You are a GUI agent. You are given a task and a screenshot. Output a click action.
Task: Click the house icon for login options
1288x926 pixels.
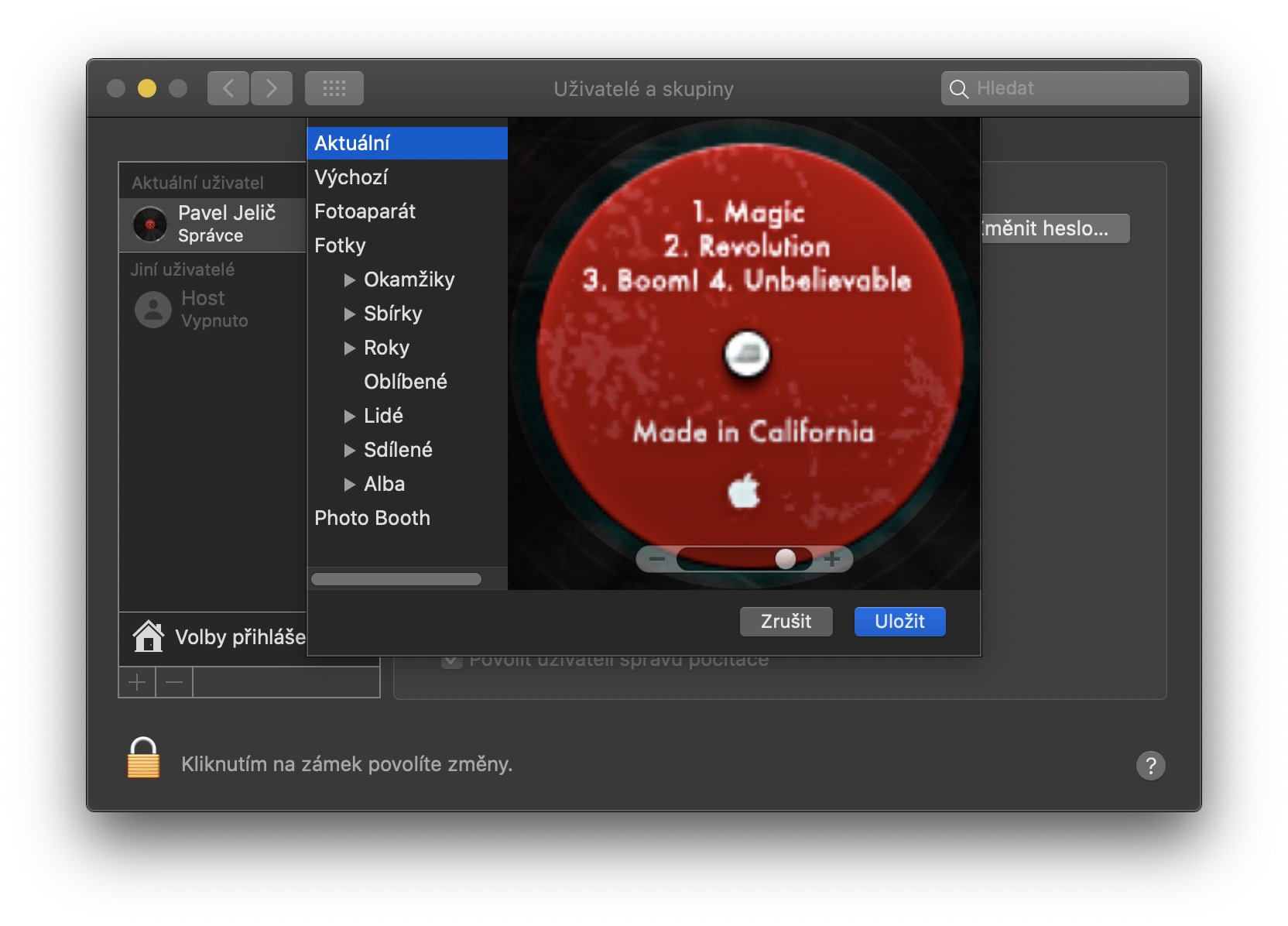tap(148, 636)
